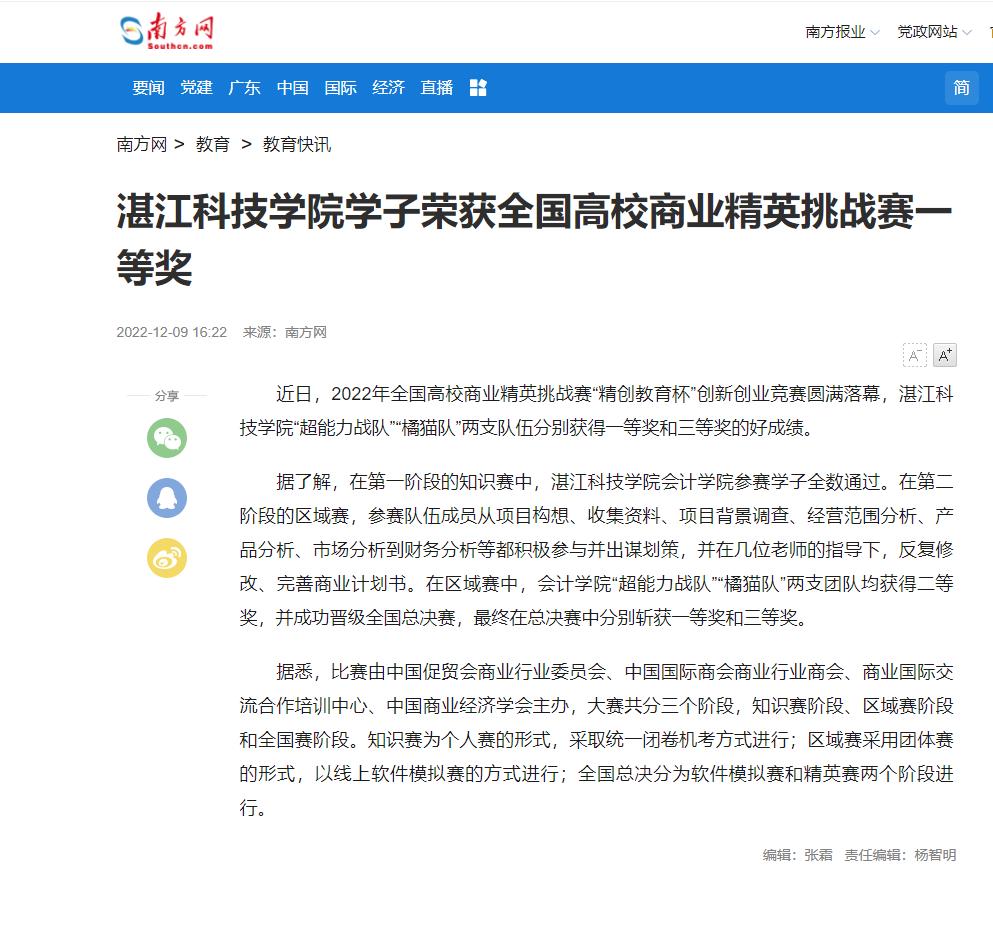Share article via QQ icon
Viewport: 993px width, 930px height.
(167, 498)
